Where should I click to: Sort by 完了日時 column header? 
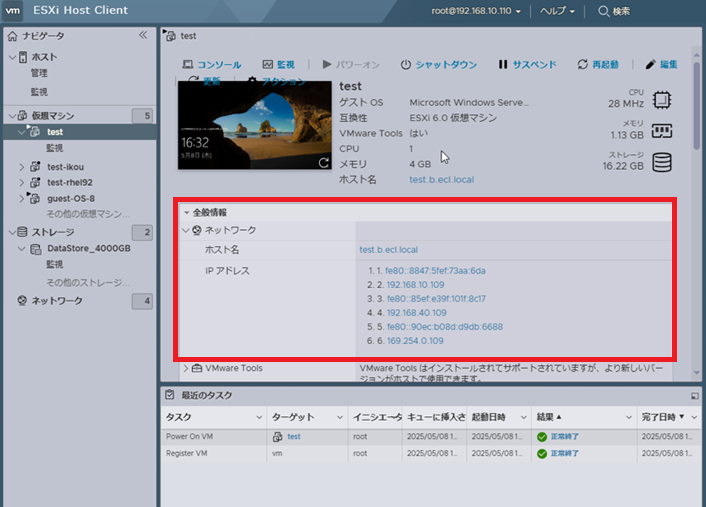click(659, 417)
